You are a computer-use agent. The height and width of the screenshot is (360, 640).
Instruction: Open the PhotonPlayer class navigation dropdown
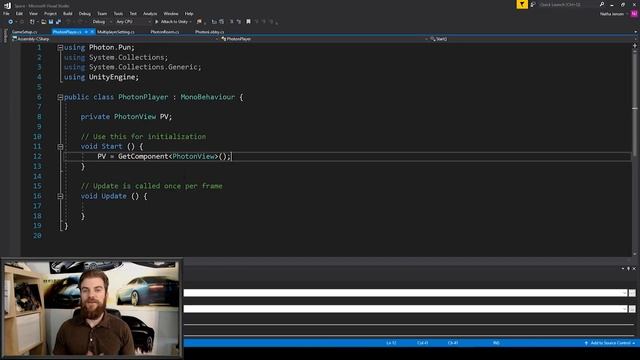click(x=324, y=39)
